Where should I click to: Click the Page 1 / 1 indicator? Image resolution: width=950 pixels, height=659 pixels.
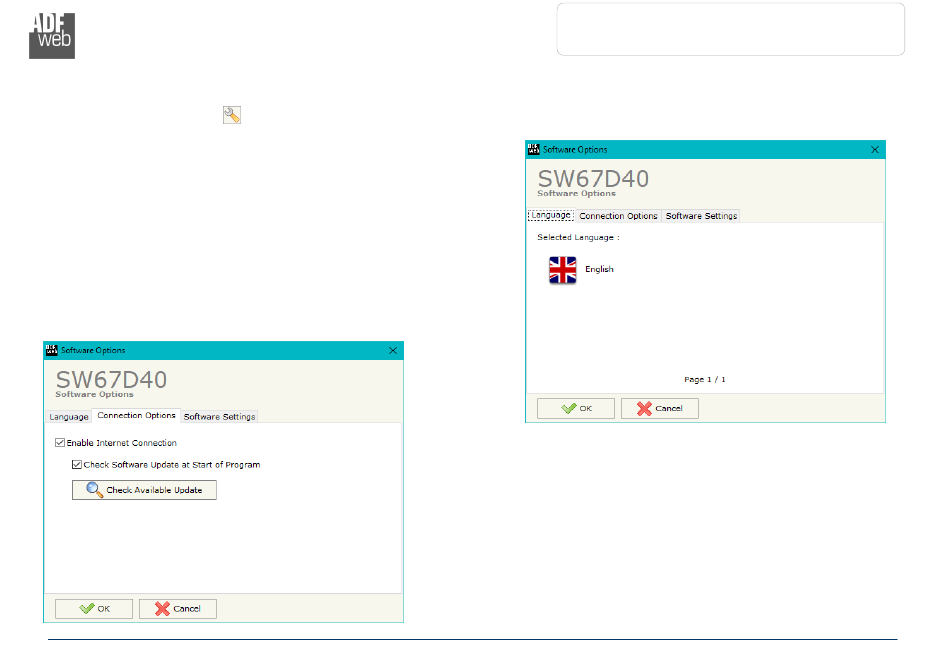pyautogui.click(x=705, y=379)
